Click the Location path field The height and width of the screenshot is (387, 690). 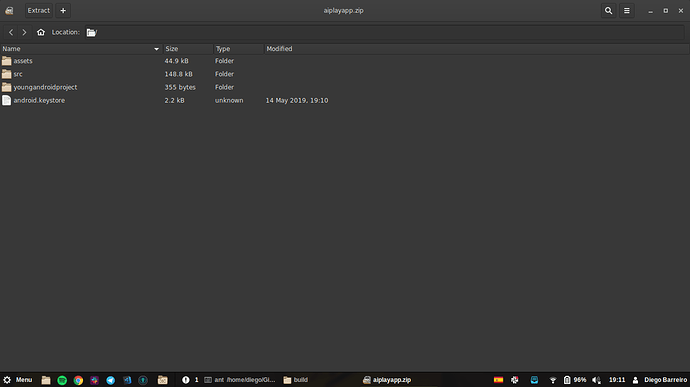click(385, 32)
